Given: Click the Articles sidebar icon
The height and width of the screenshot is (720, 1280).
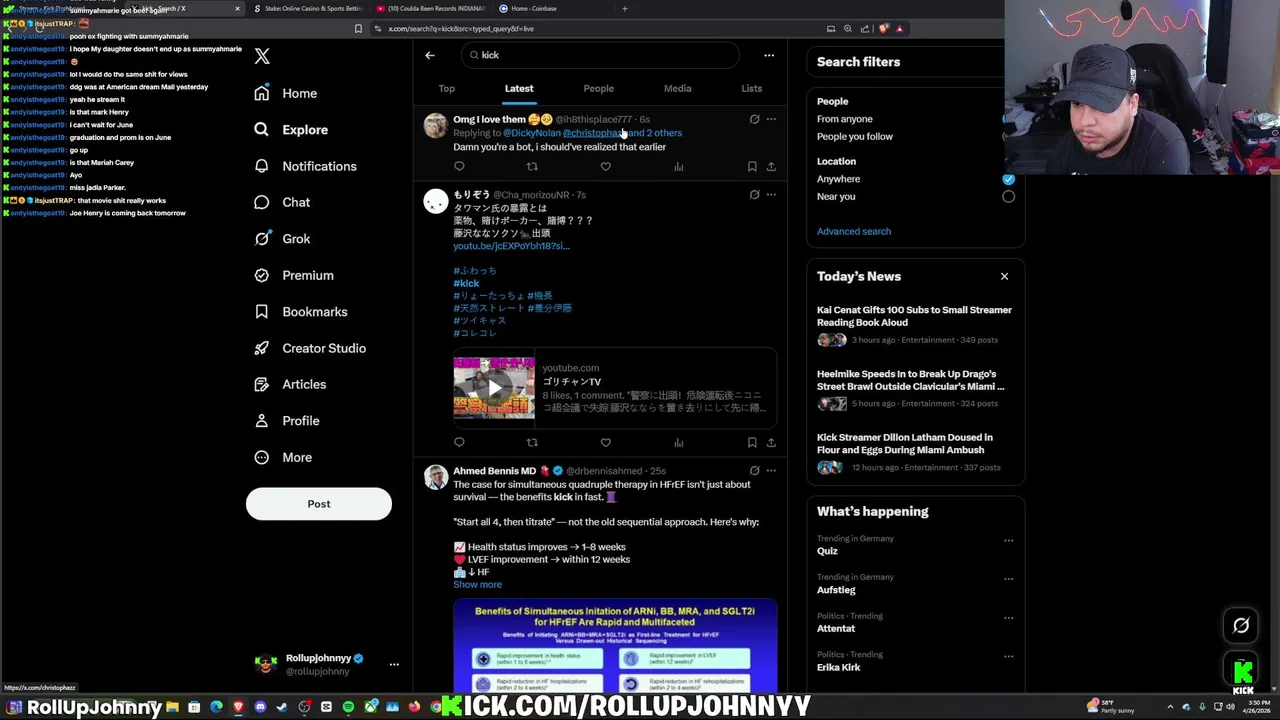Looking at the screenshot, I should click(x=262, y=384).
